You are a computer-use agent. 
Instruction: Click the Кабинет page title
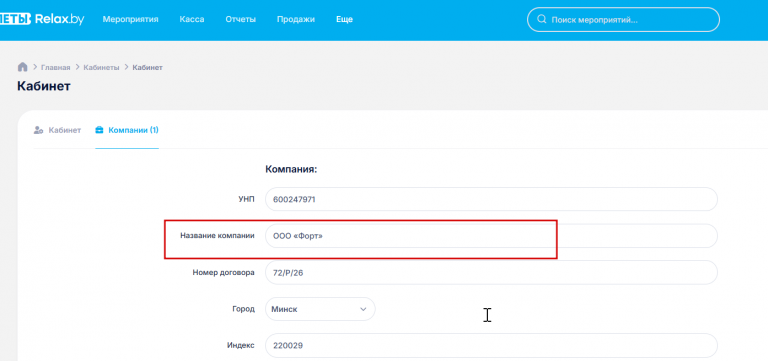pos(44,87)
